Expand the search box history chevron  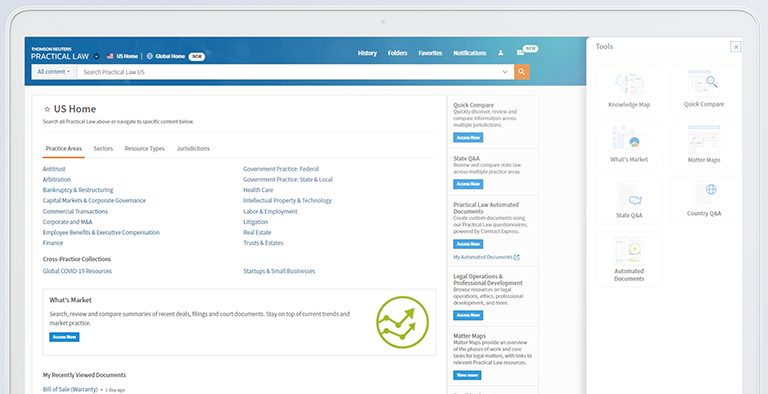[505, 72]
